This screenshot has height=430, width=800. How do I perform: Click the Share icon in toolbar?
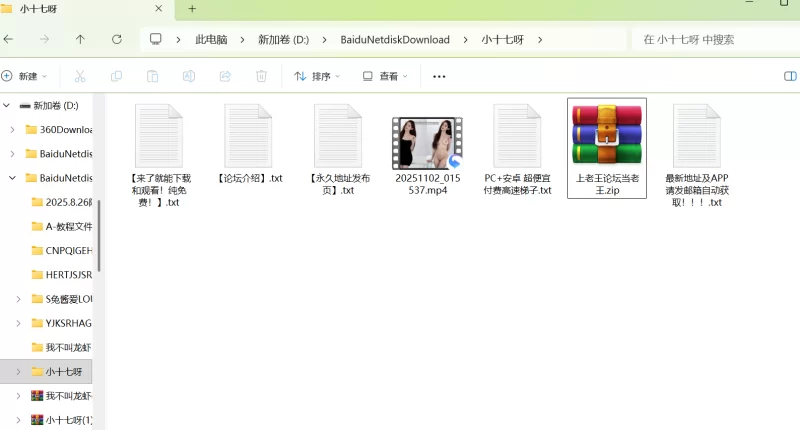tap(225, 76)
